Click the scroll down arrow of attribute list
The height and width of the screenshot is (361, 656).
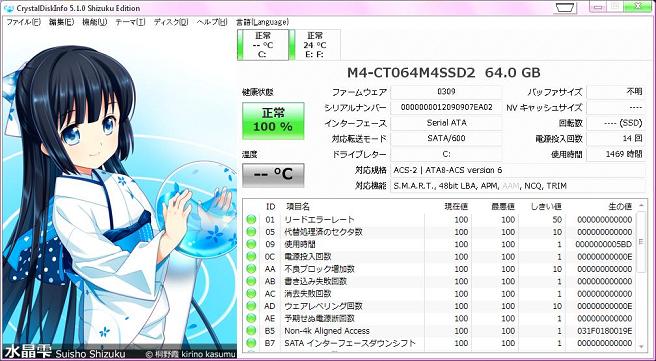(x=641, y=346)
